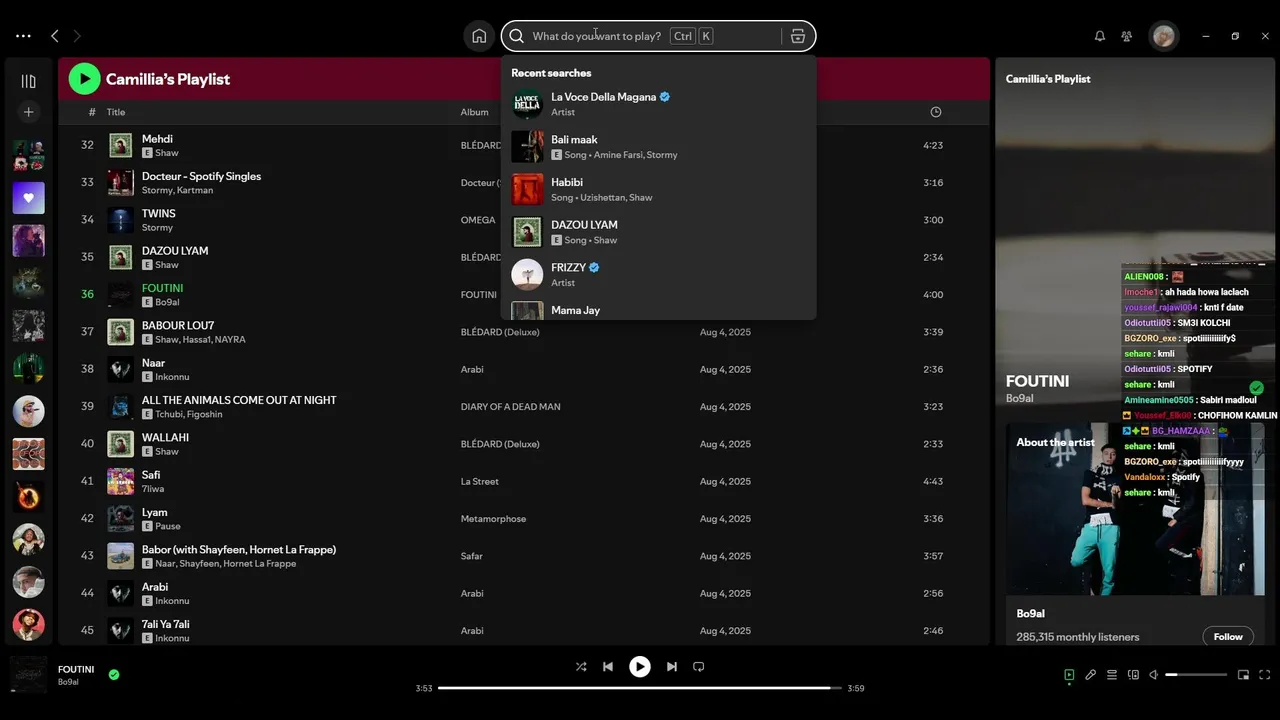
Task: Open artist link Figoshin
Action: tap(204, 414)
